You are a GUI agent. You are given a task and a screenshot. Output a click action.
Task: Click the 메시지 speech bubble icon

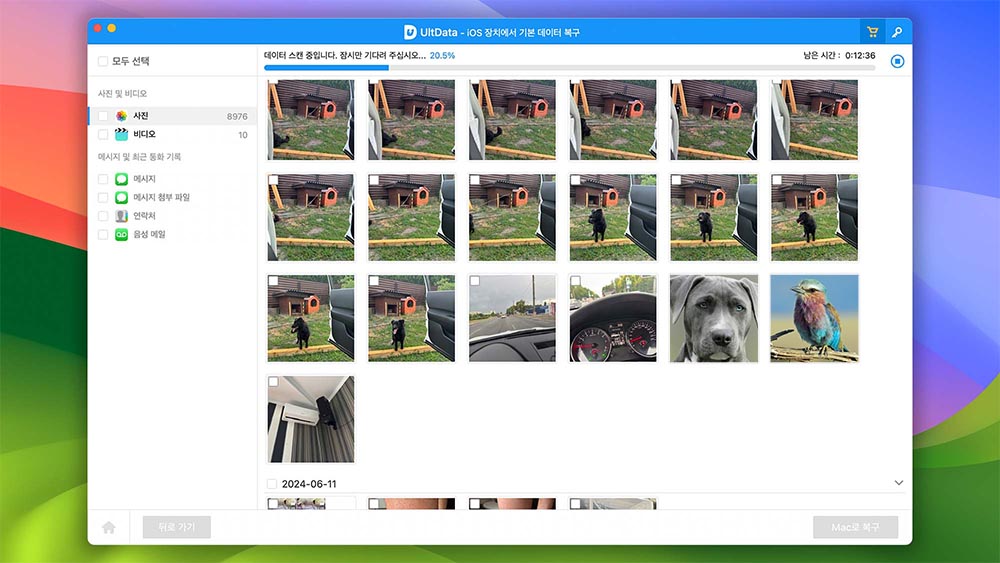click(x=121, y=179)
